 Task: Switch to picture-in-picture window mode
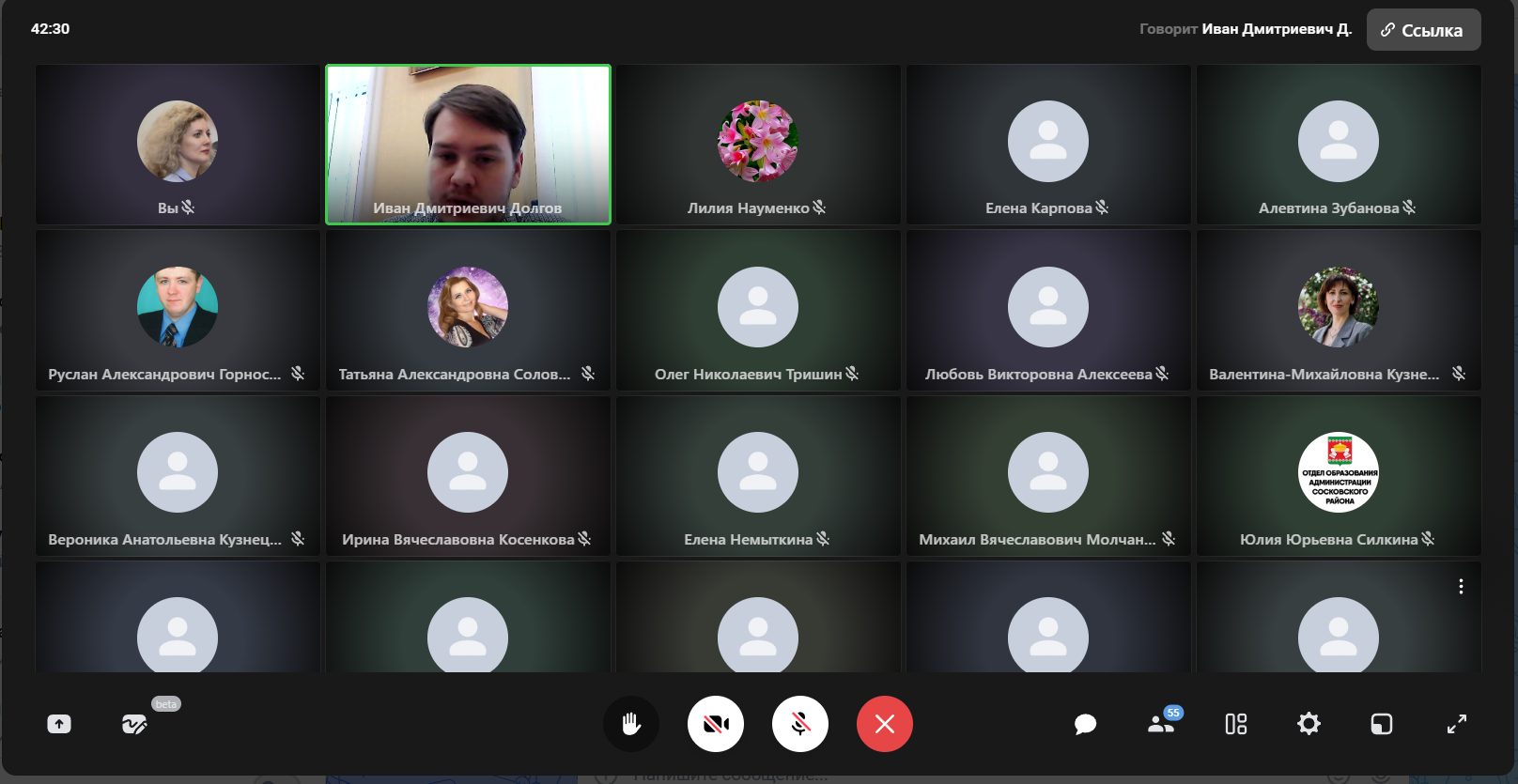(1381, 724)
